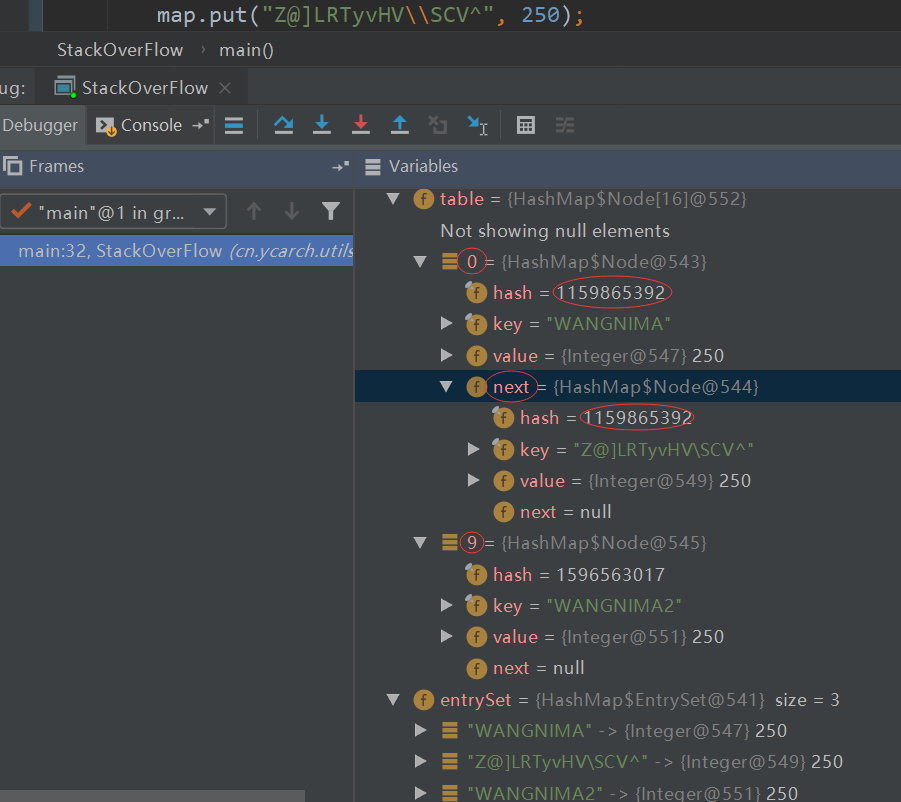
Task: Click the frames filter funnel icon
Action: point(331,211)
